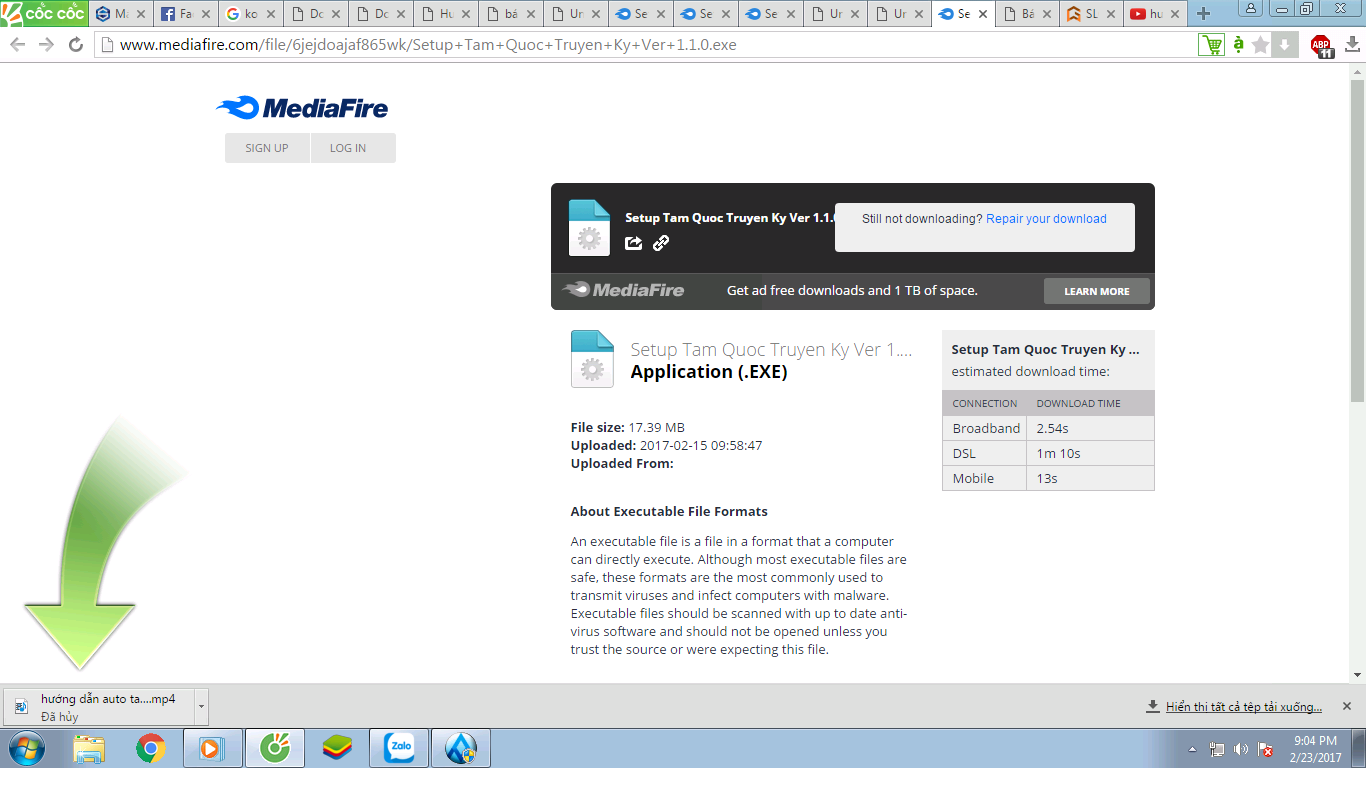
Task: Click the SIGN UP button
Action: pos(267,148)
